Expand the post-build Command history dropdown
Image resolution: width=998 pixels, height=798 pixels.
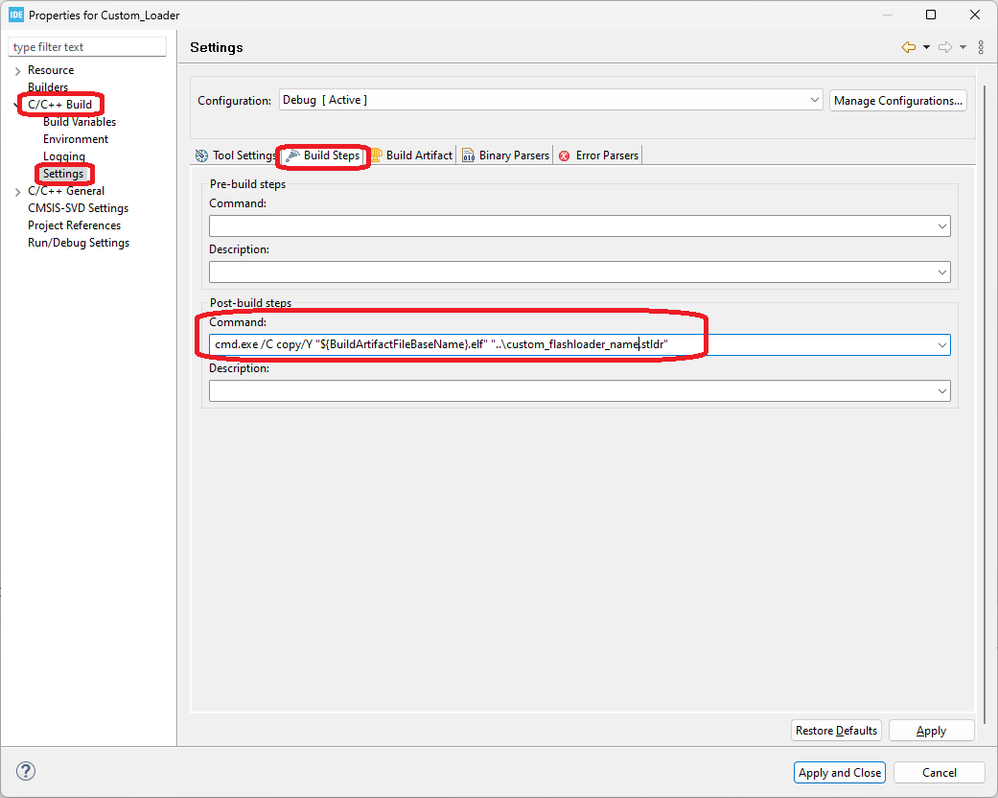942,345
